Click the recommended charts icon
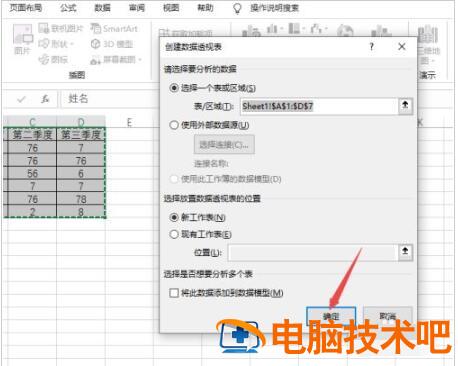The width and height of the screenshot is (458, 366). coord(251,32)
